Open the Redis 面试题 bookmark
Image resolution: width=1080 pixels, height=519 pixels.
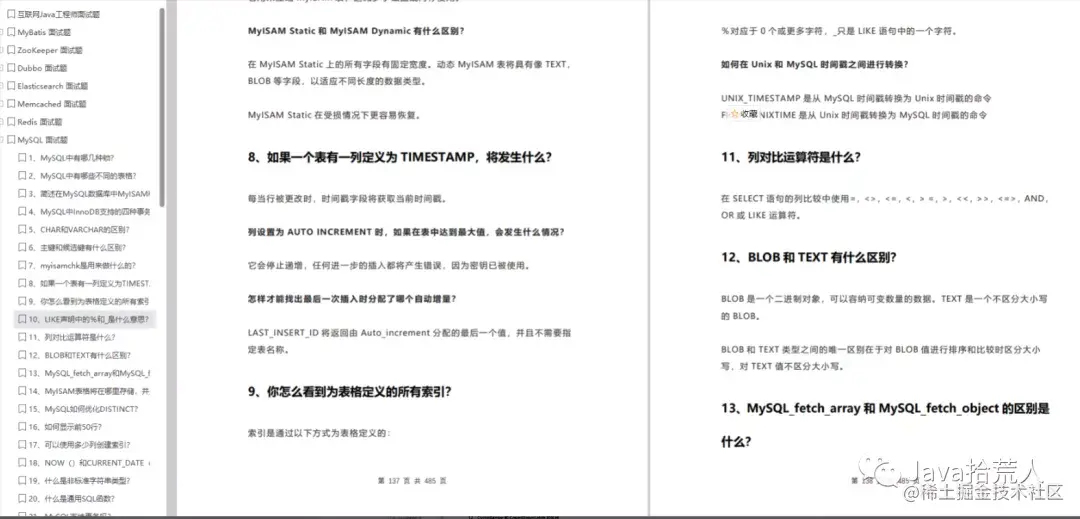click(40, 122)
